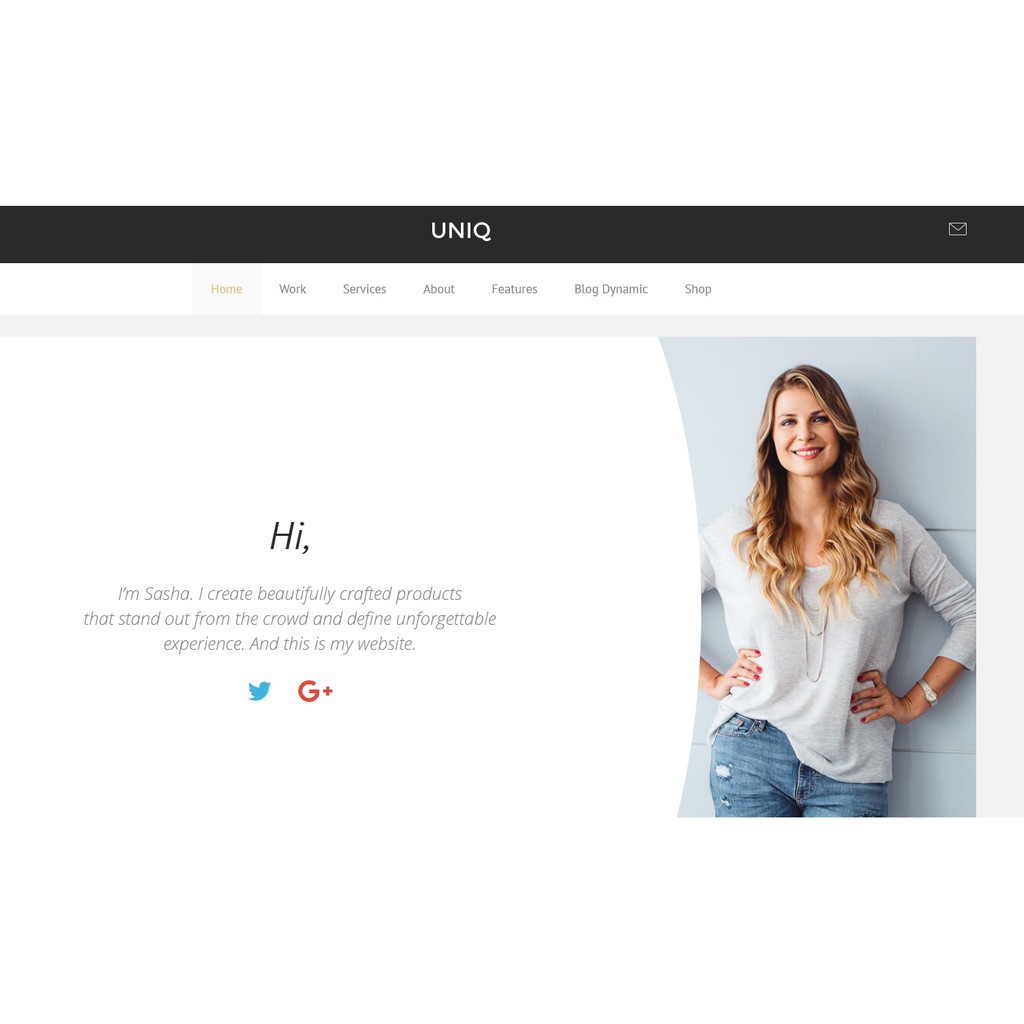
Task: Open the Services navigation item
Action: coord(364,289)
